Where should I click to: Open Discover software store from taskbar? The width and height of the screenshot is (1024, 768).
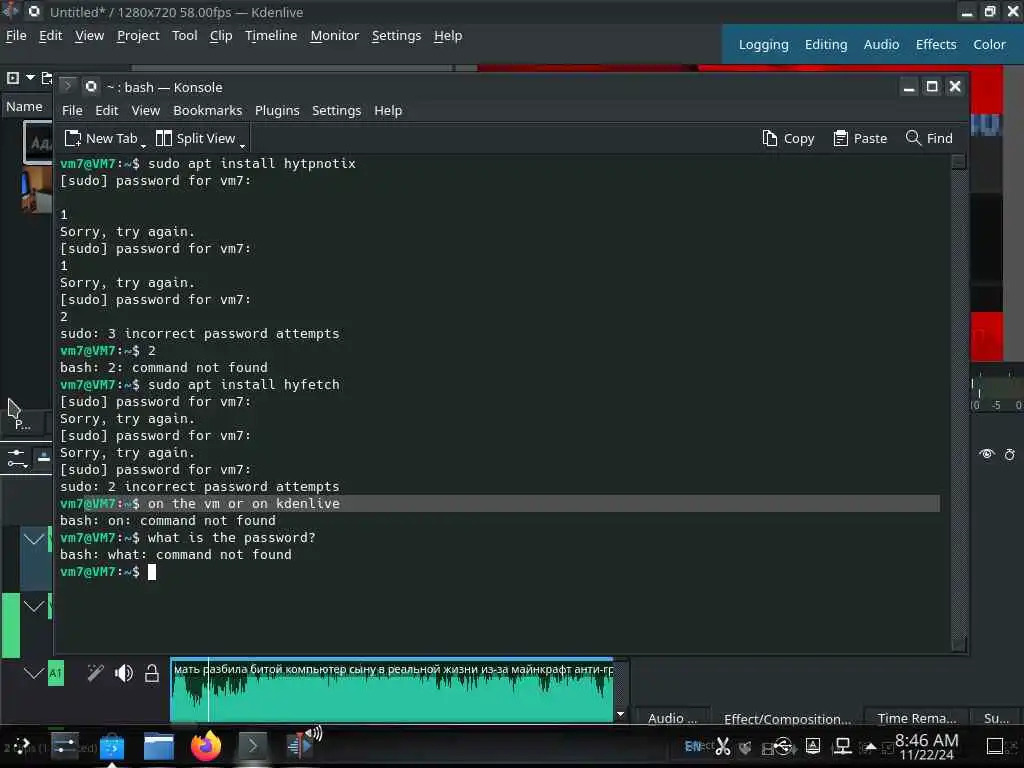click(112, 746)
